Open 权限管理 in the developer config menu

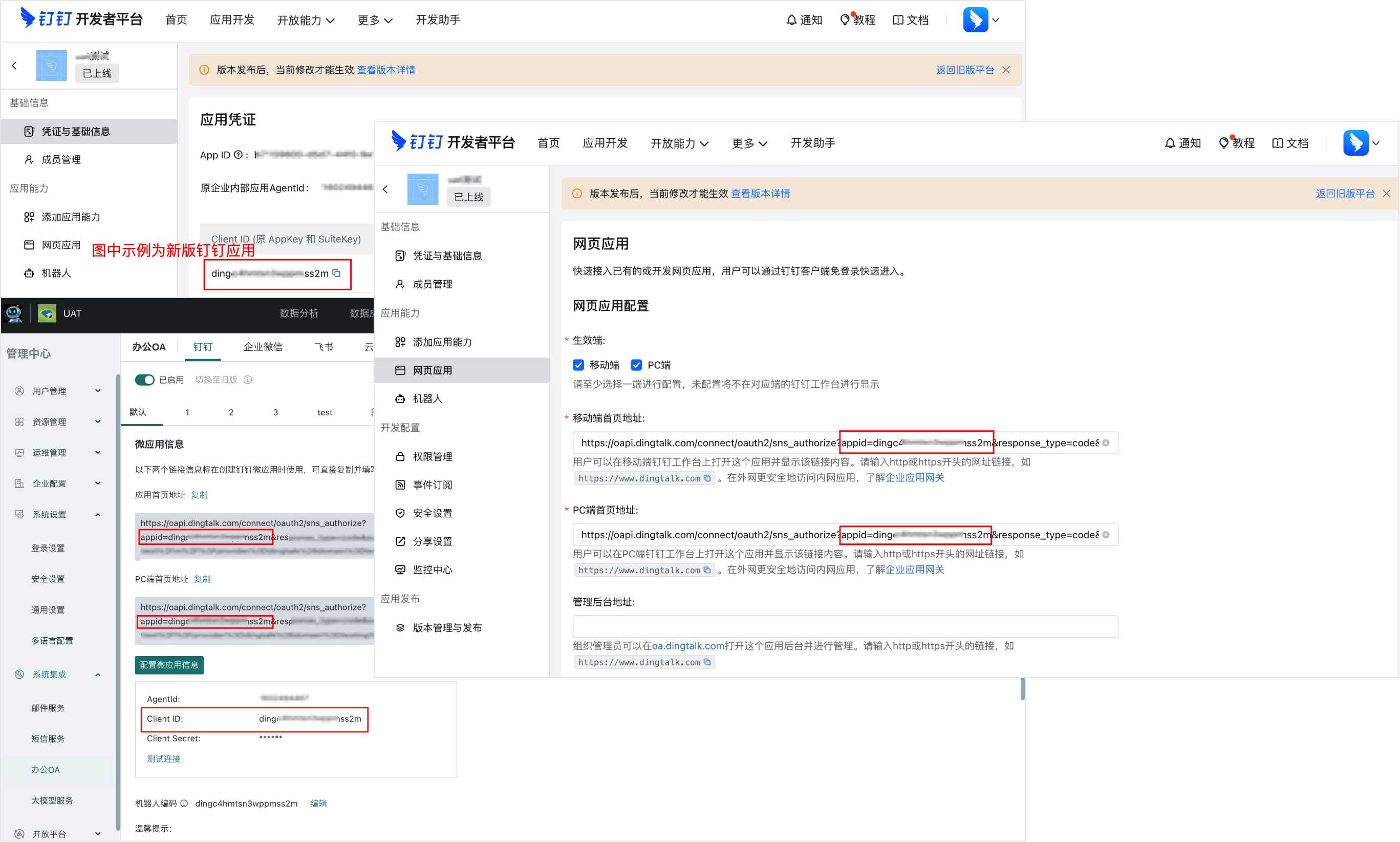click(432, 457)
